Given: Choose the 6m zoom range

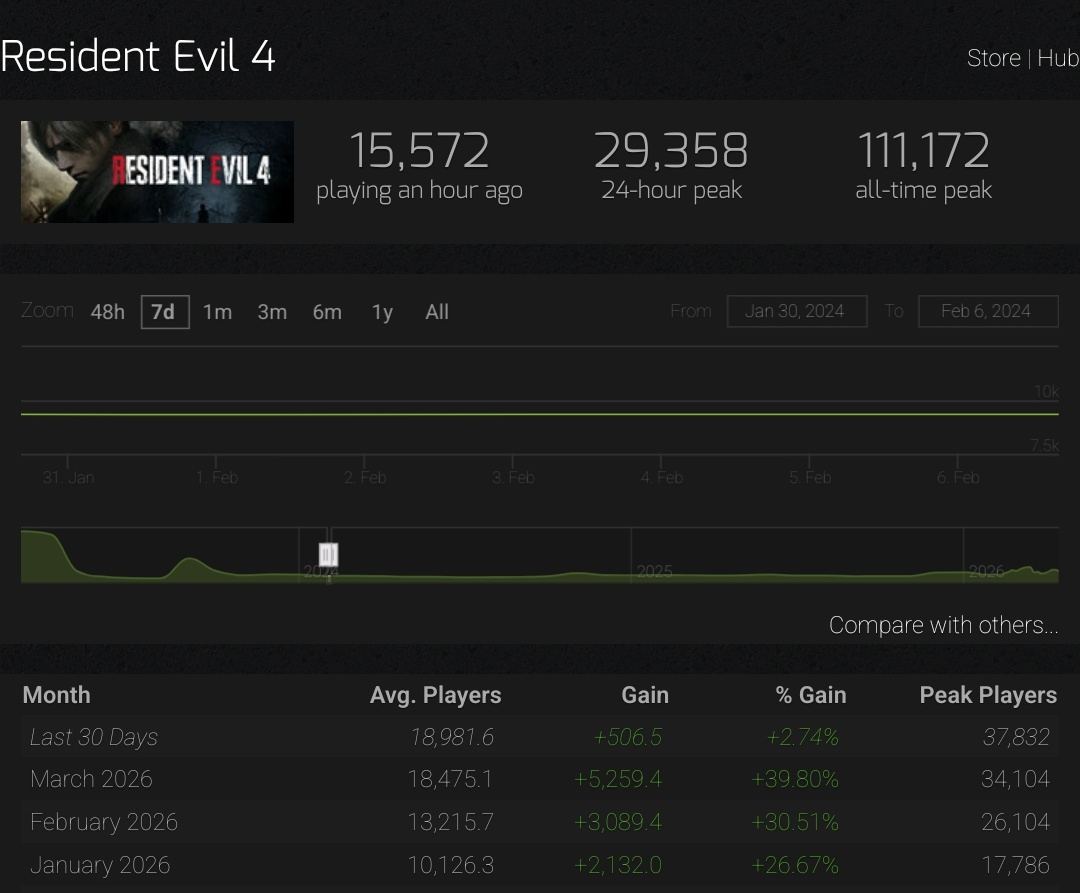Looking at the screenshot, I should (327, 312).
